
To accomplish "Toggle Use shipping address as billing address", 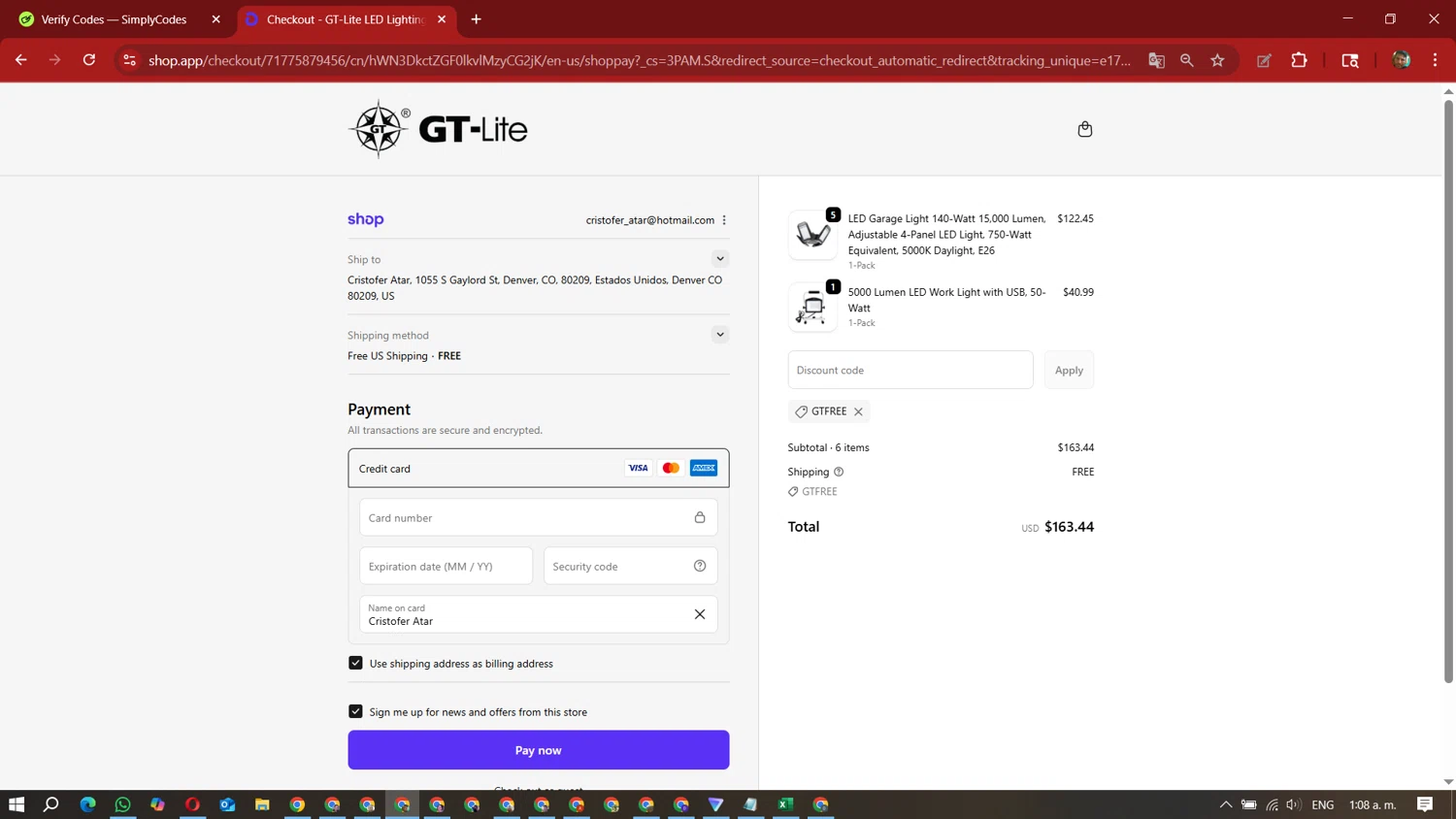I will 355,663.
